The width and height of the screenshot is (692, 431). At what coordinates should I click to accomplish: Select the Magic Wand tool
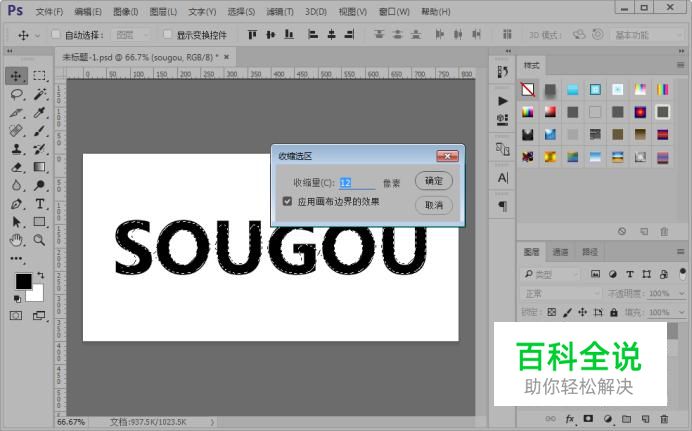(39, 94)
